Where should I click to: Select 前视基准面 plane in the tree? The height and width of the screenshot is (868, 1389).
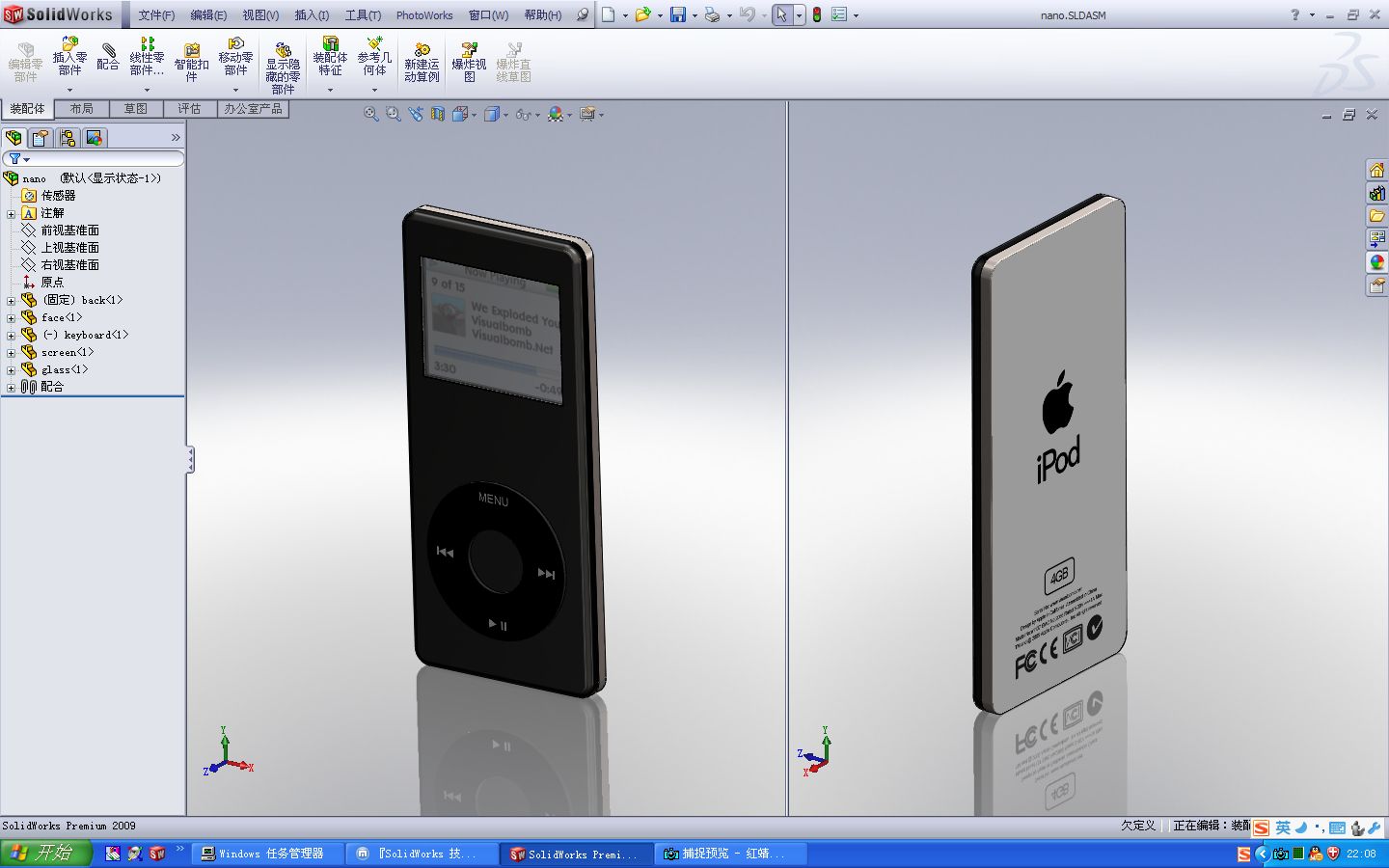tap(69, 231)
